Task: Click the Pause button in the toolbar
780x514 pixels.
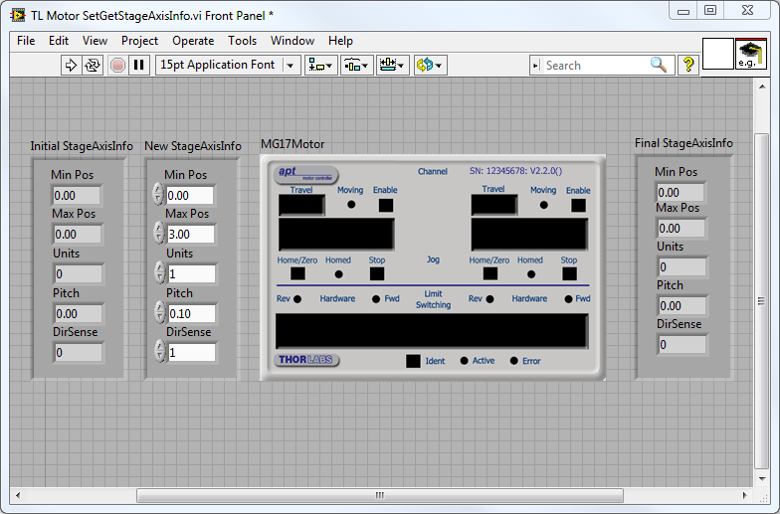Action: click(x=139, y=65)
